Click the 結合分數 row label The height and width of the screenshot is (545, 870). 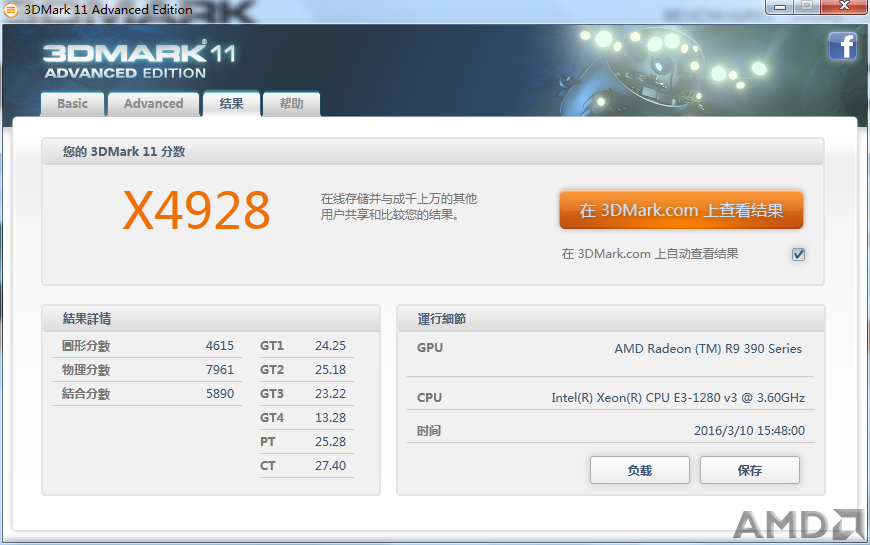pos(86,393)
